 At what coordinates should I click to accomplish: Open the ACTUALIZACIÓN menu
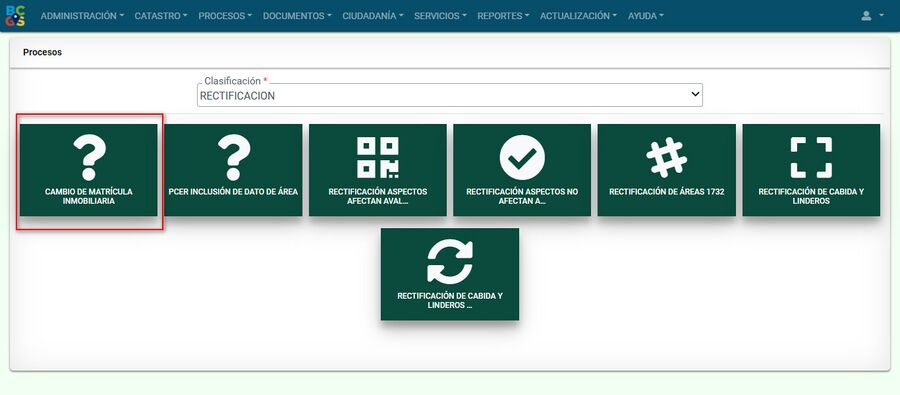coord(578,16)
